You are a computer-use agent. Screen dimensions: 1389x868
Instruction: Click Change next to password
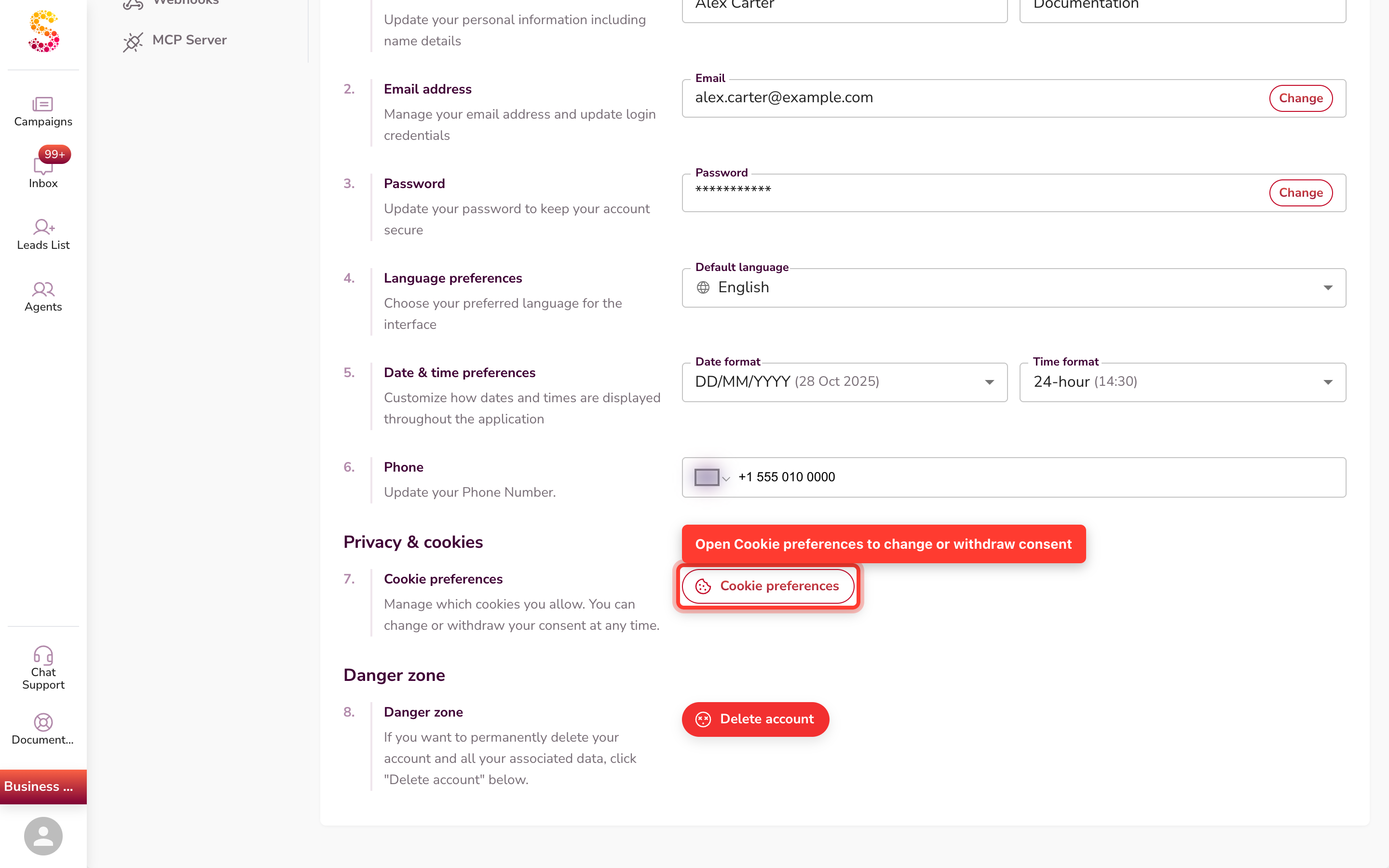point(1301,193)
